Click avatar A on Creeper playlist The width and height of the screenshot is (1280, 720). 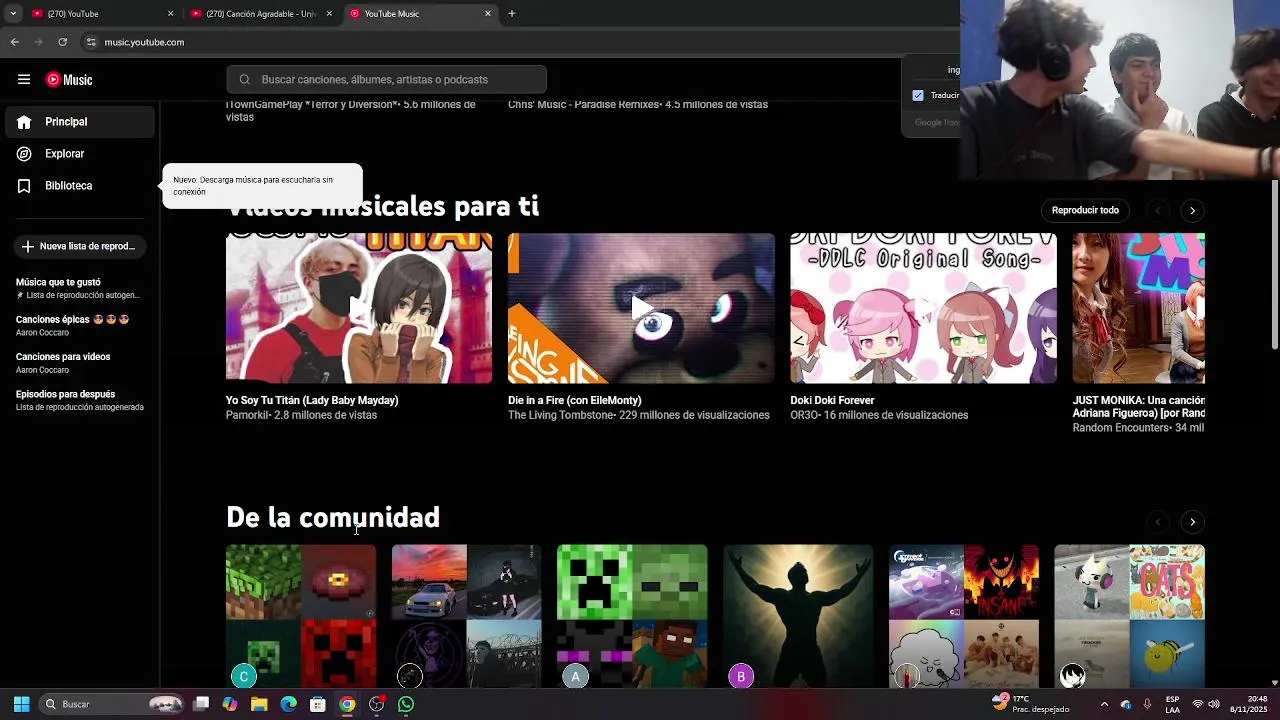[x=575, y=677]
